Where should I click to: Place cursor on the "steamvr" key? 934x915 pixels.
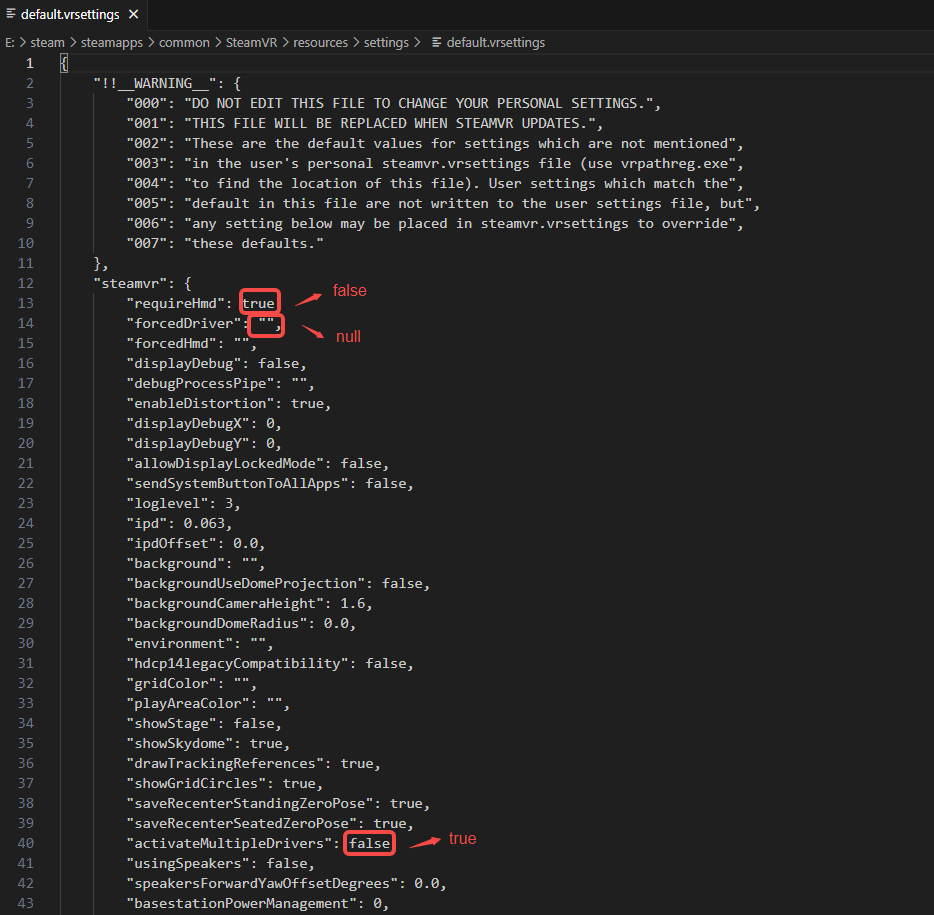pyautogui.click(x=126, y=283)
